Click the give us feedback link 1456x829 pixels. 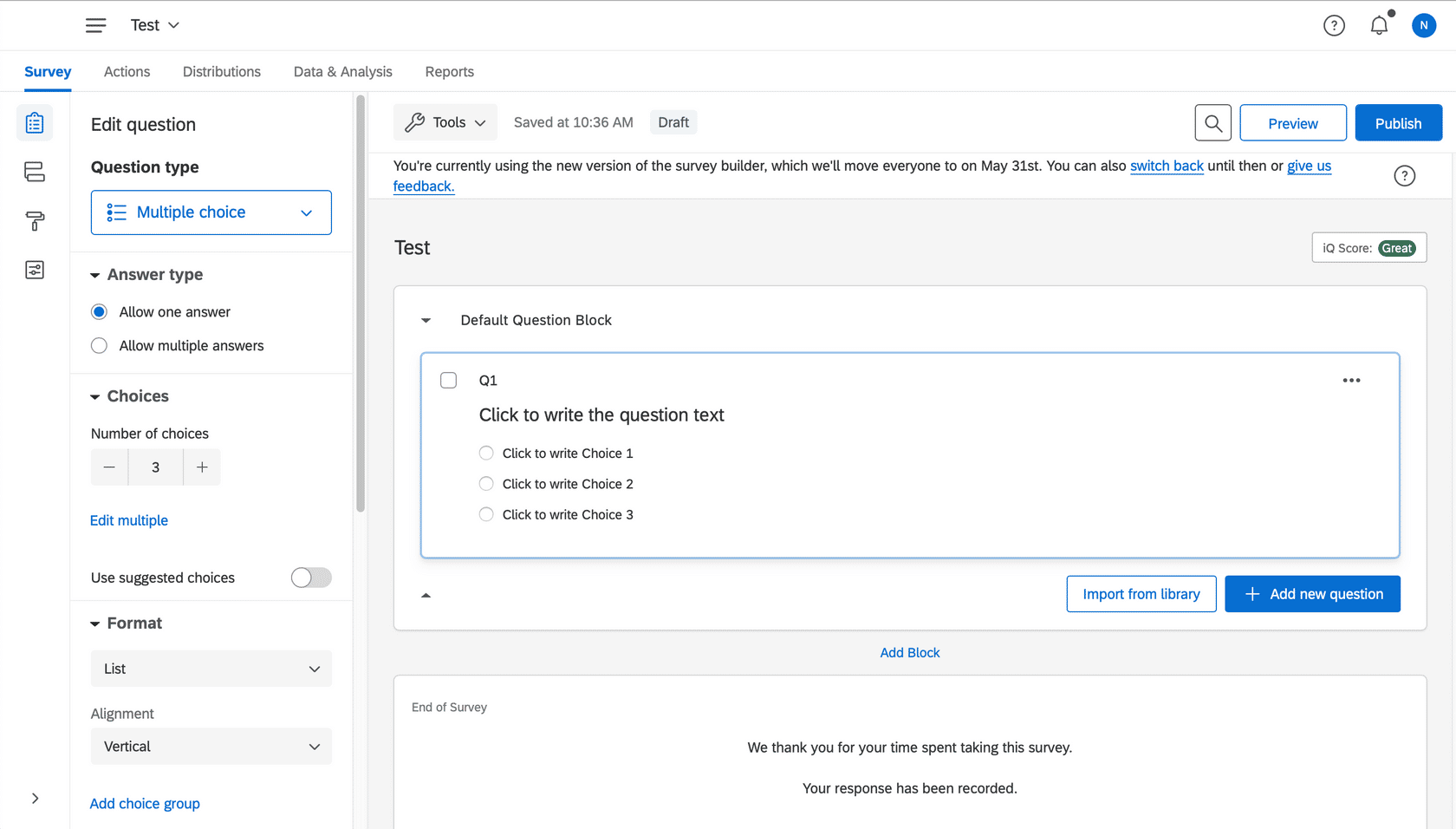click(1309, 166)
